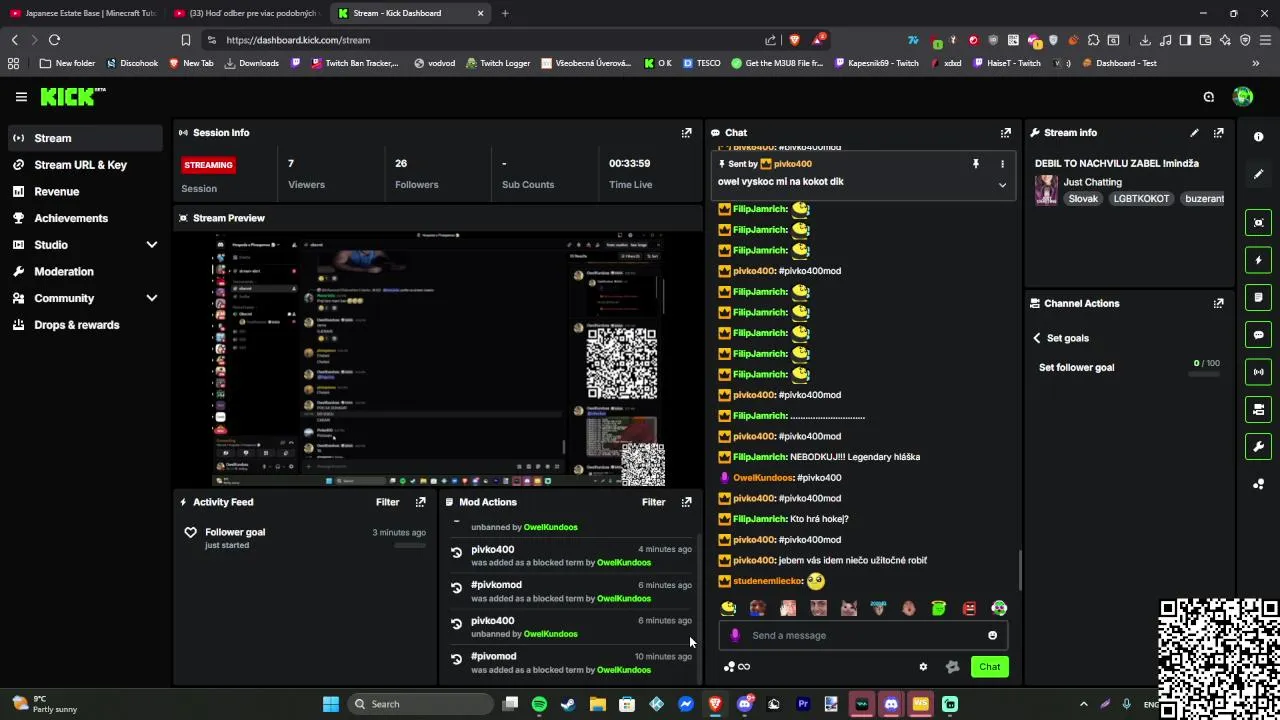Image resolution: width=1280 pixels, height=720 pixels.
Task: Click Set follower goal
Action: (1076, 367)
